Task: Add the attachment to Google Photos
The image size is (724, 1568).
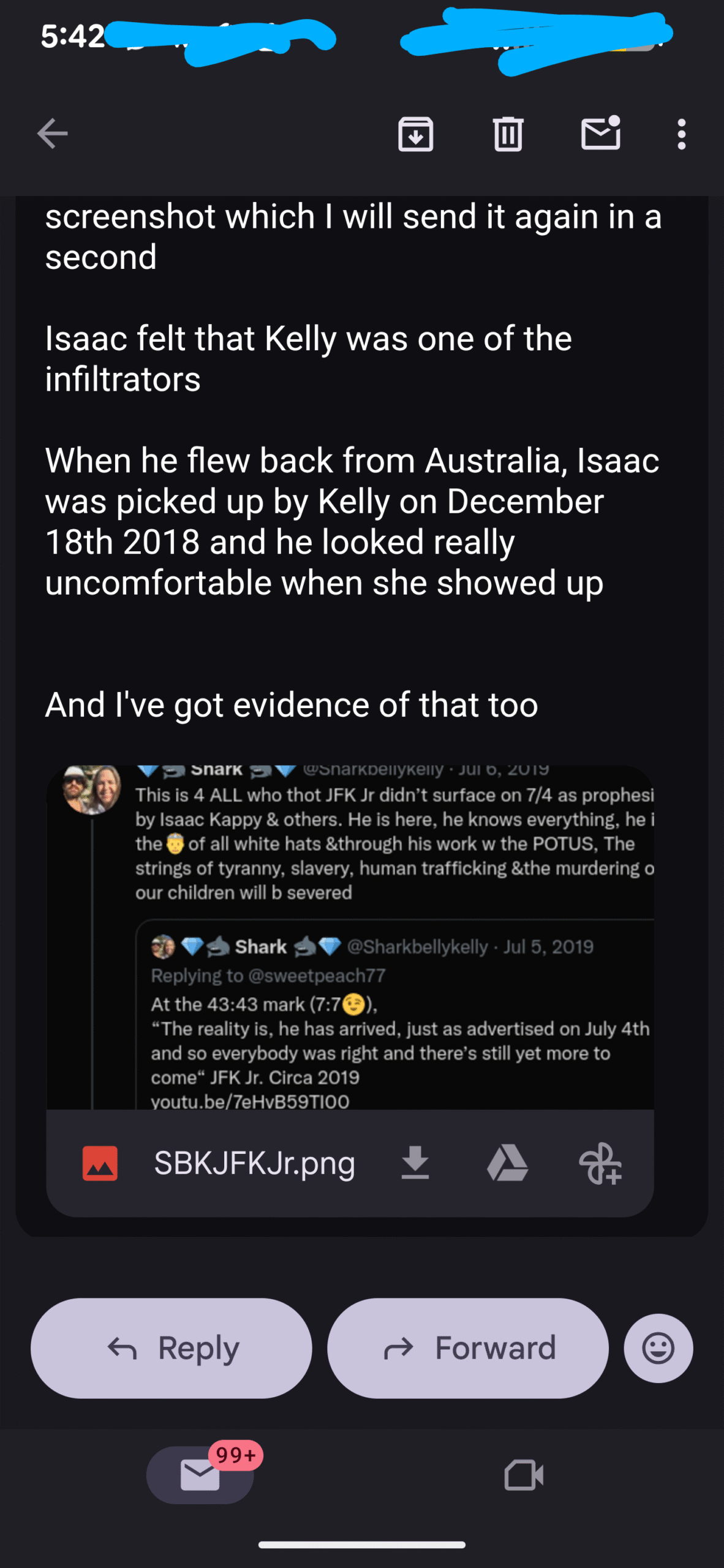Action: [x=600, y=1163]
